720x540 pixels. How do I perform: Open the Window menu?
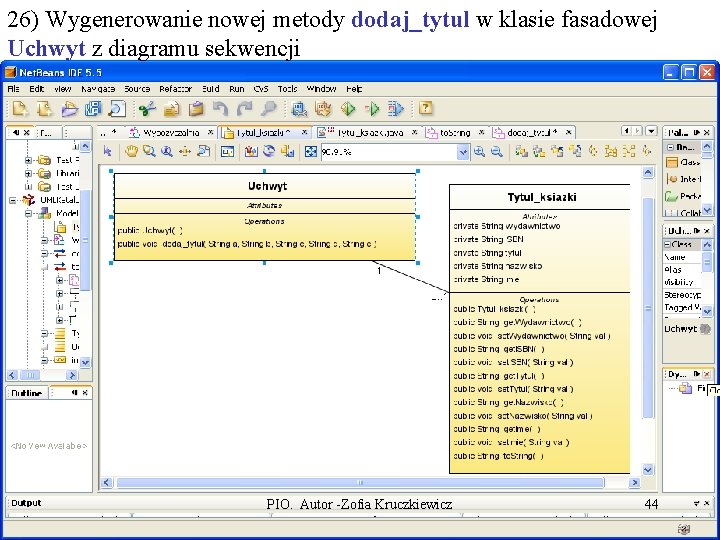321,89
